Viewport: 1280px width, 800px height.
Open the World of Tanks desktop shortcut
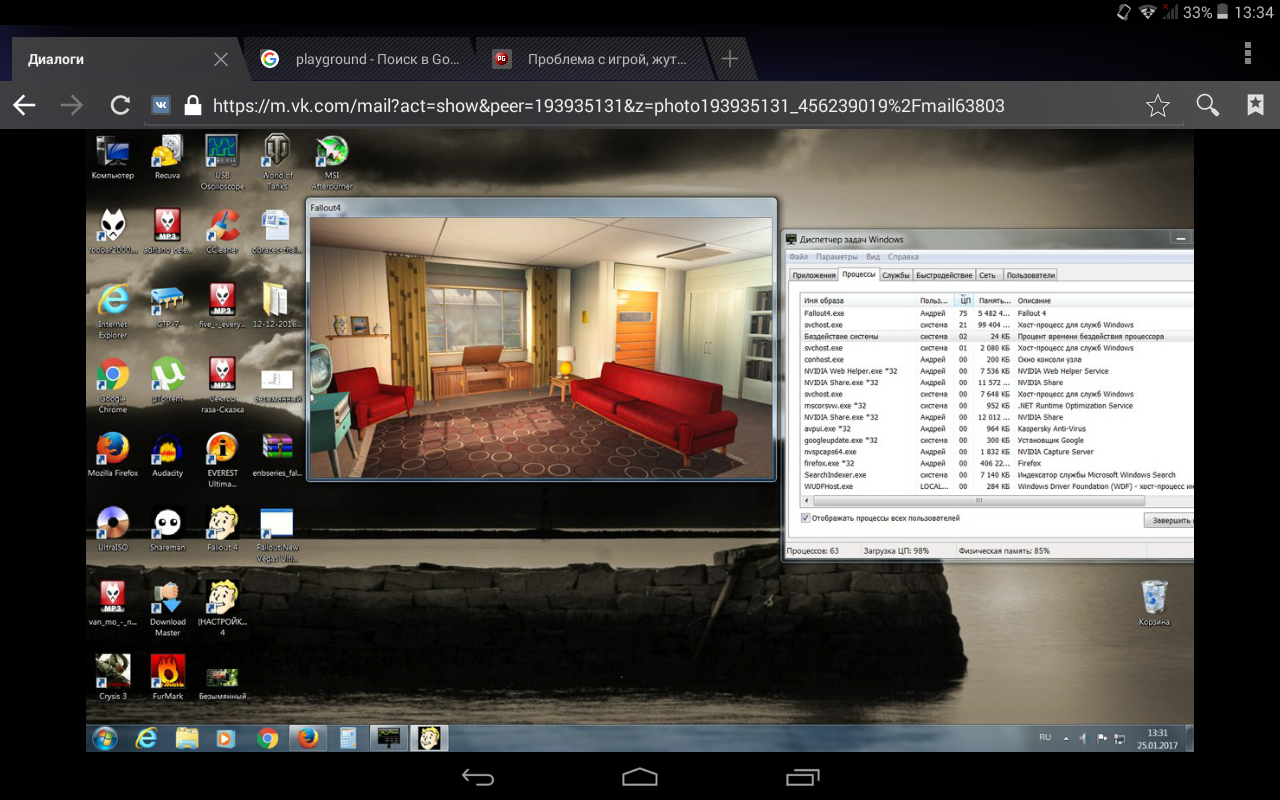tap(277, 162)
